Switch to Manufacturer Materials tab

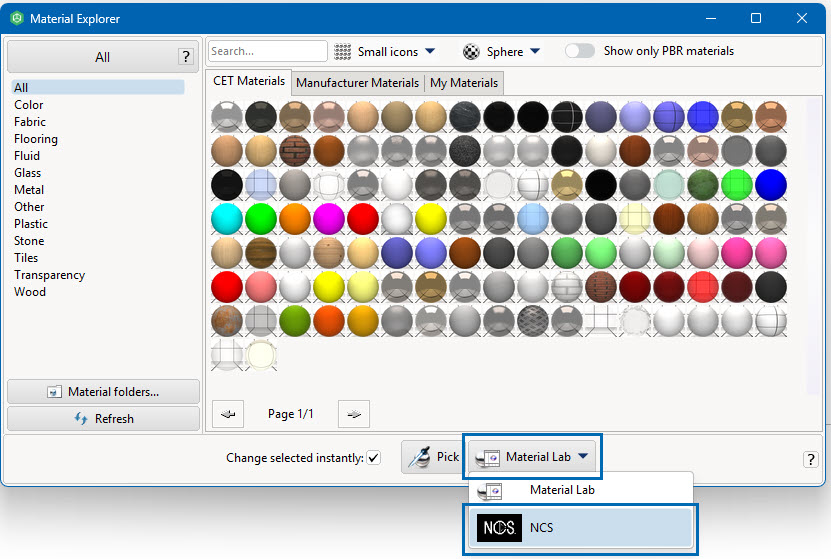357,83
